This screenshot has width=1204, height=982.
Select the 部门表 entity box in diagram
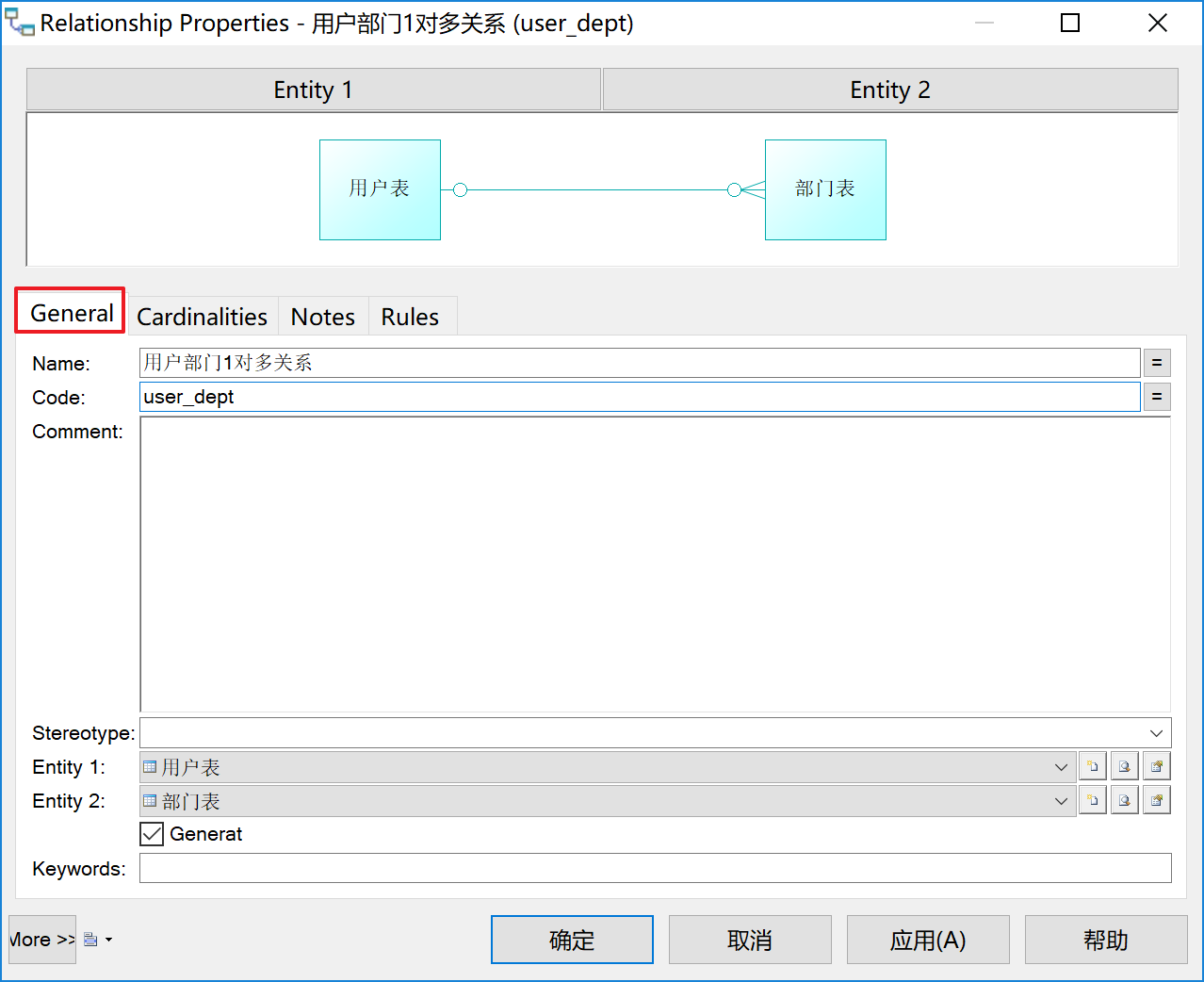825,189
